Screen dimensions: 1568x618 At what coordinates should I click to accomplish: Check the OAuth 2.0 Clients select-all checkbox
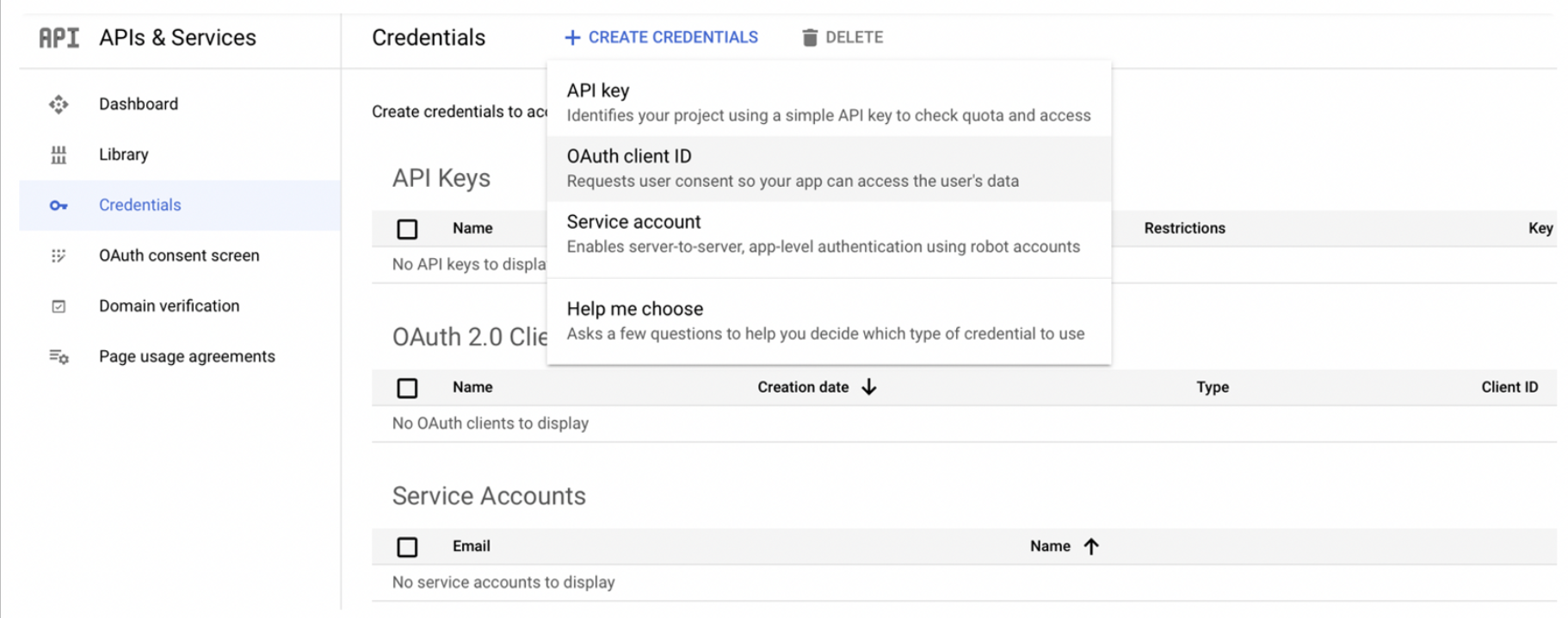[x=407, y=388]
